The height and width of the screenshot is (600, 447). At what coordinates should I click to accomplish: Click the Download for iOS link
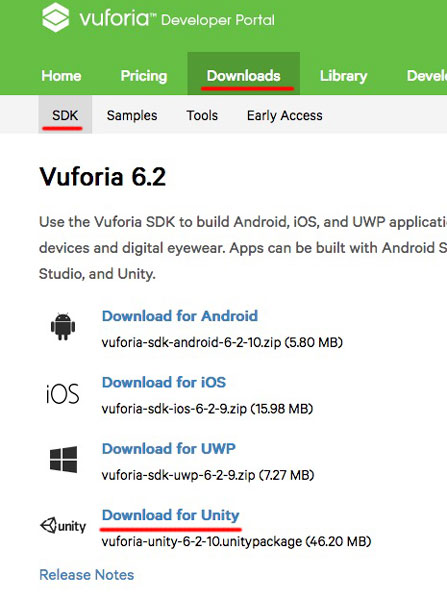164,382
